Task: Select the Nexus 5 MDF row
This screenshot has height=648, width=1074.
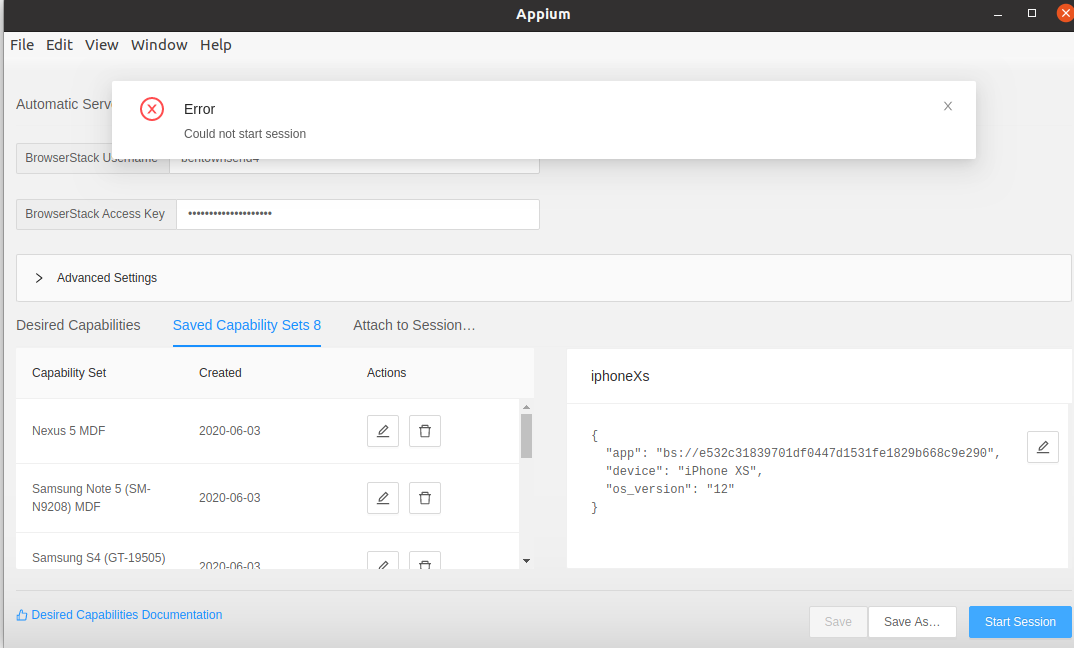Action: click(x=267, y=431)
